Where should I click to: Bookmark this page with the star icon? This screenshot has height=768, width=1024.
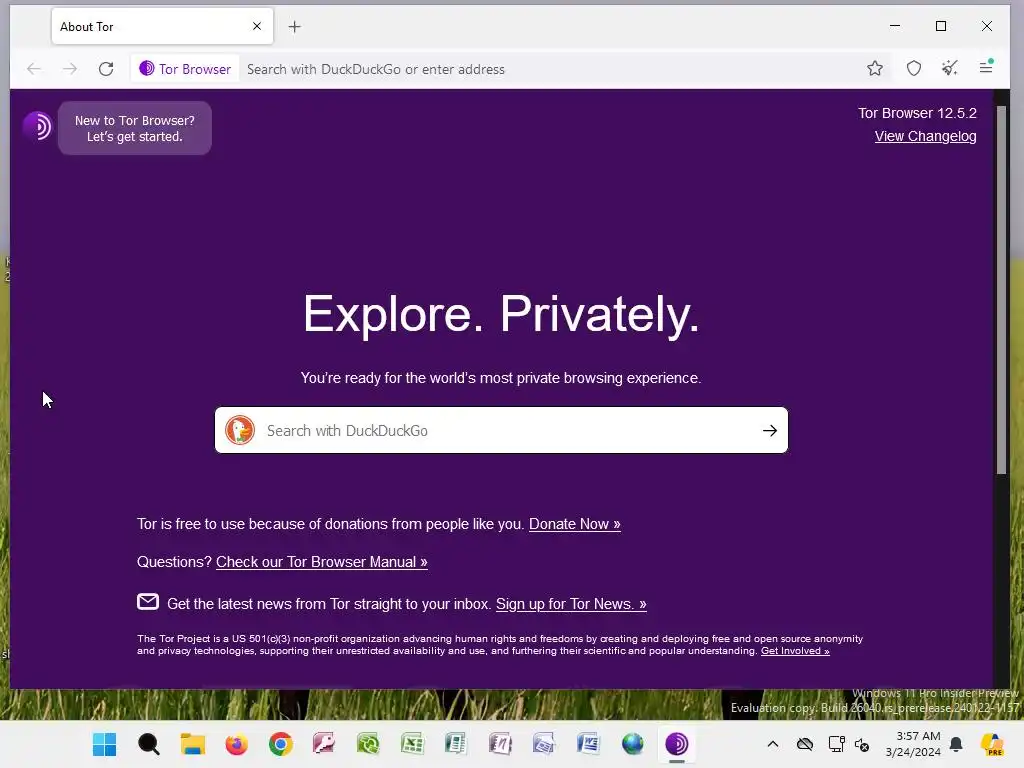(875, 68)
